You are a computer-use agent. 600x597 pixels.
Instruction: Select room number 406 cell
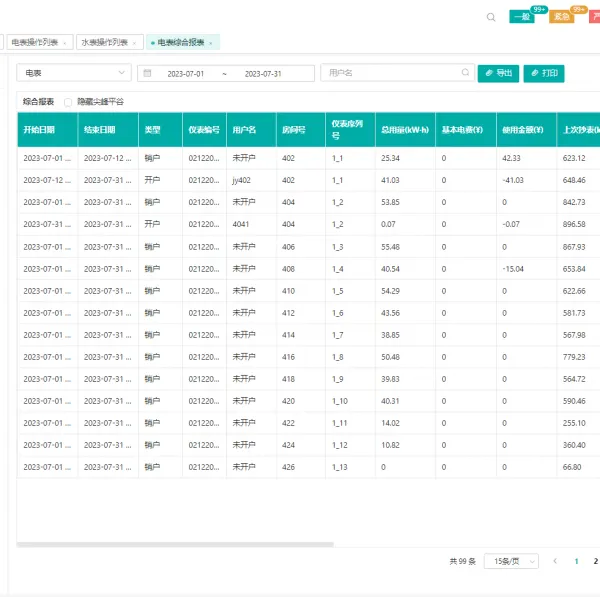click(288, 247)
